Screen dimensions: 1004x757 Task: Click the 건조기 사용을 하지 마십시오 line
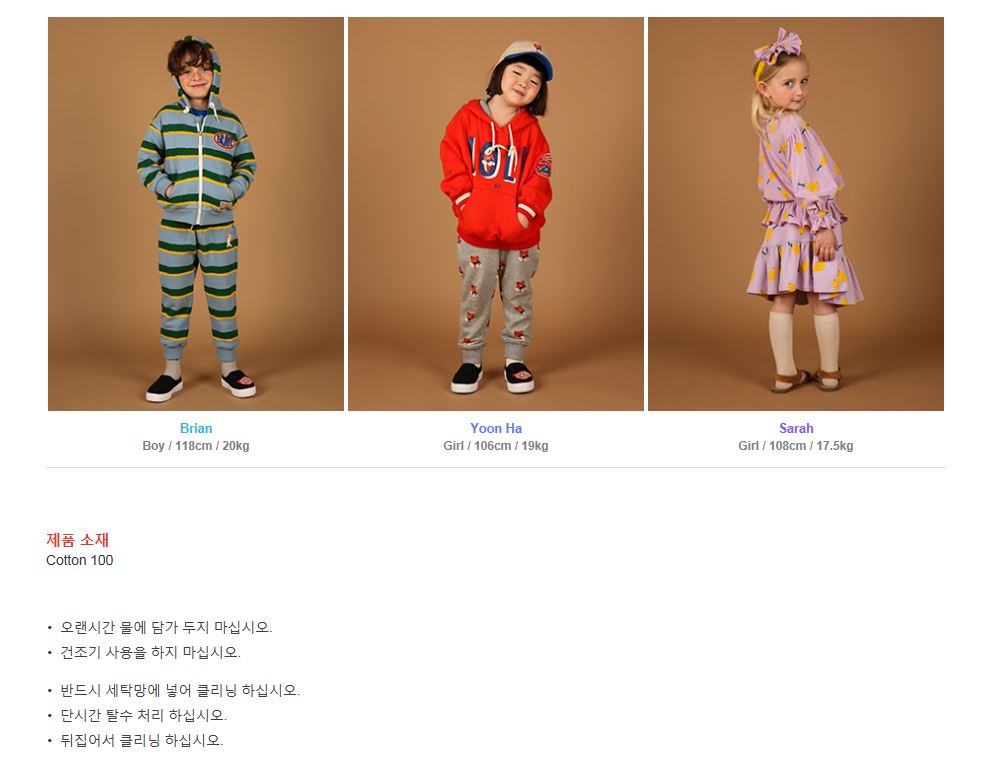tap(150, 652)
